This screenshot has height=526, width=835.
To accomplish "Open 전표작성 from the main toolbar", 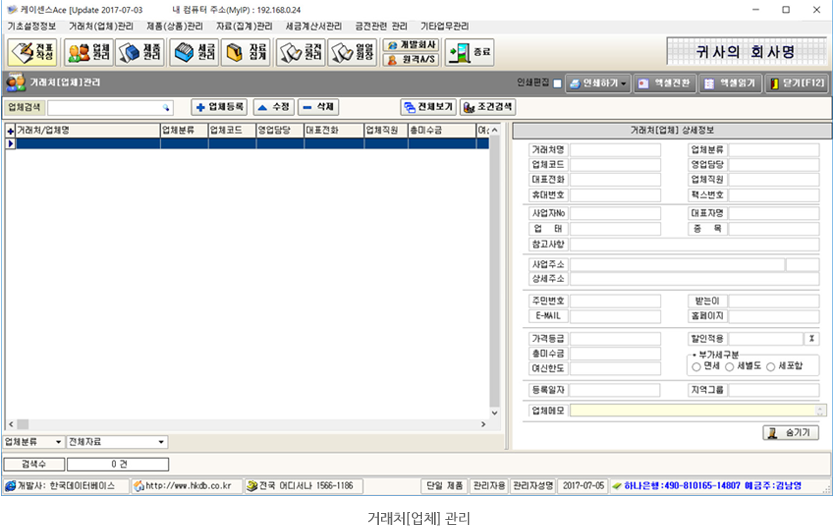I will (x=32, y=53).
